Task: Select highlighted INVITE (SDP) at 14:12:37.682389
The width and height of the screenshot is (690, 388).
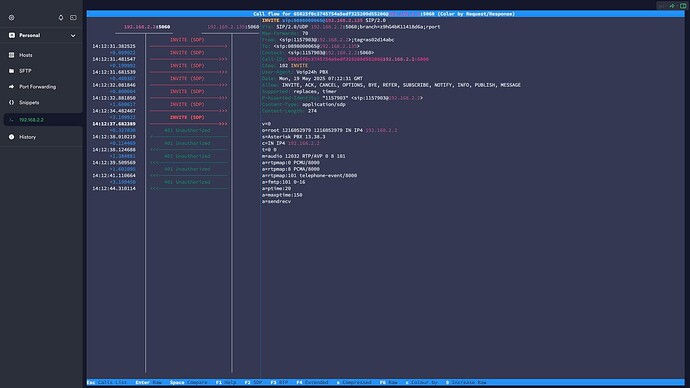Action: [x=187, y=117]
